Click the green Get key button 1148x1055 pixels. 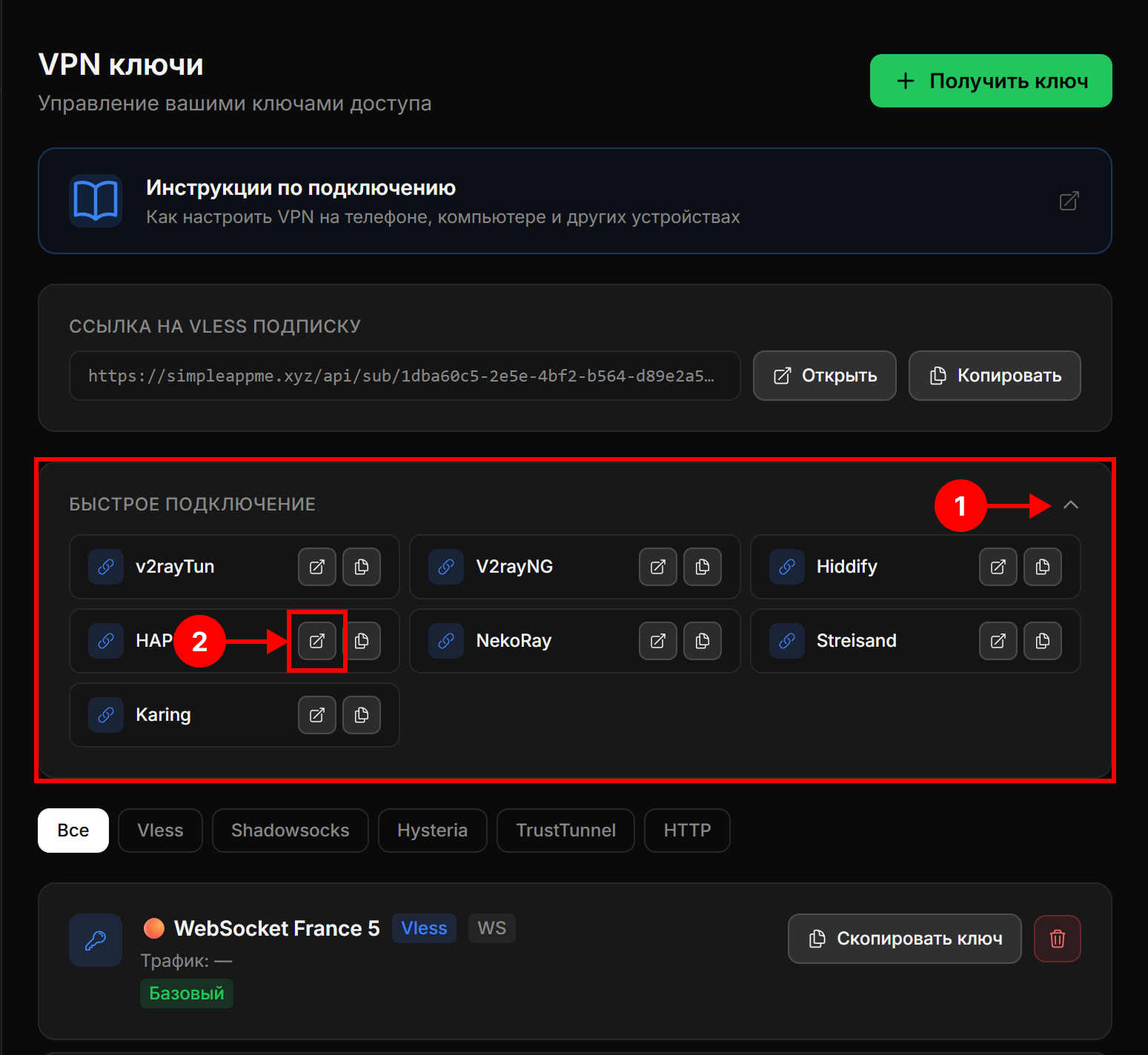point(990,81)
